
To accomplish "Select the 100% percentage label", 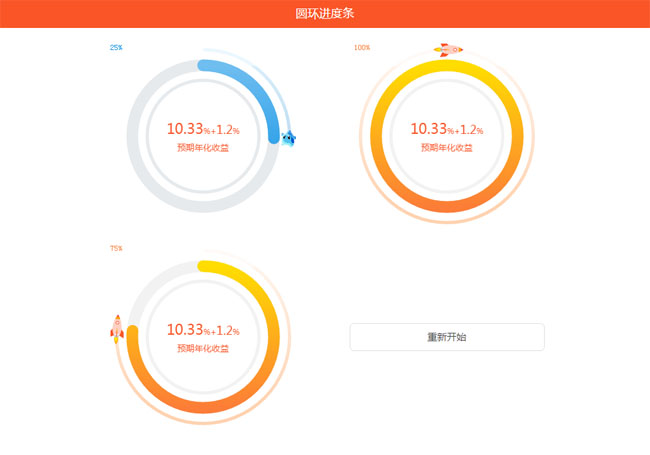I will click(x=362, y=47).
